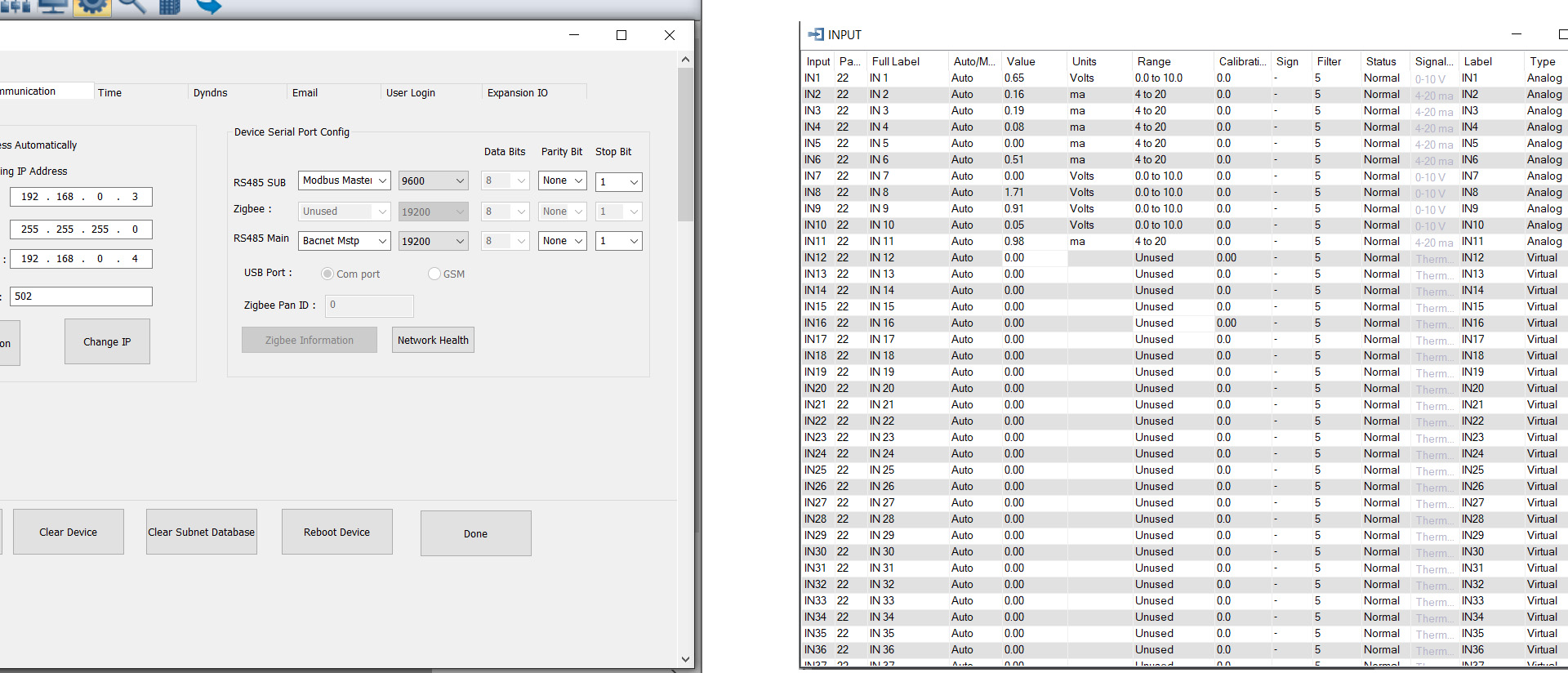Image resolution: width=1568 pixels, height=673 pixels.
Task: Open RS485 Main stop bit dropdown
Action: point(618,241)
